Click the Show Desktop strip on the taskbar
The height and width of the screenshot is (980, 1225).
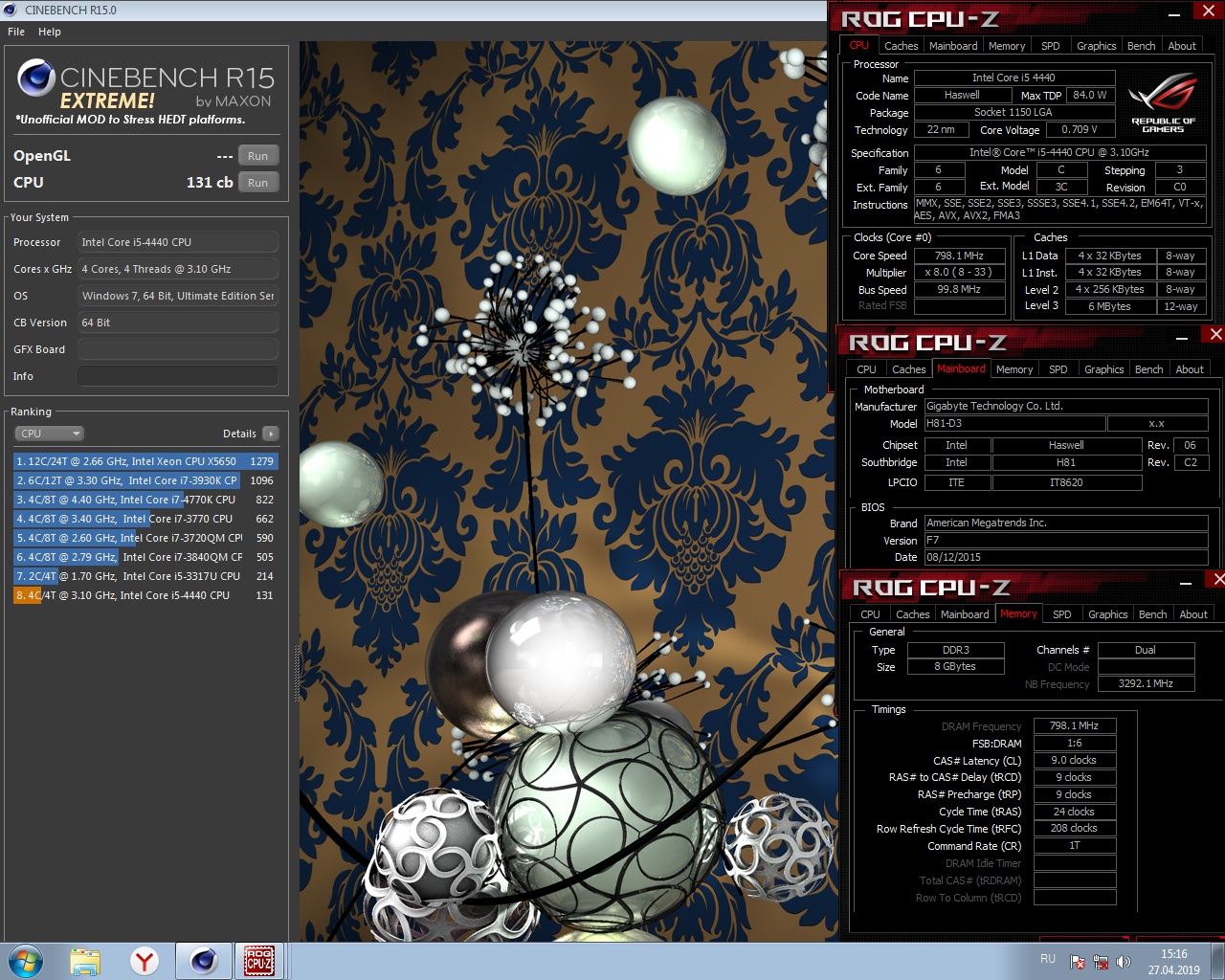[1217, 961]
